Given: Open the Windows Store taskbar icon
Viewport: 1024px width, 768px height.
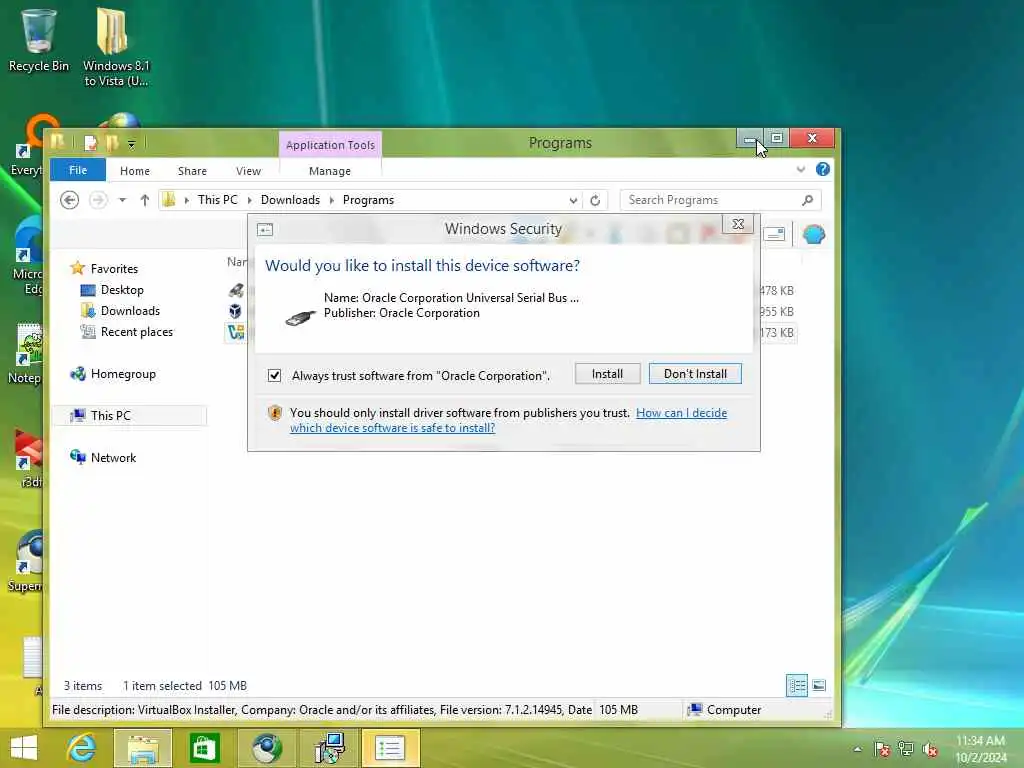Looking at the screenshot, I should pos(204,748).
